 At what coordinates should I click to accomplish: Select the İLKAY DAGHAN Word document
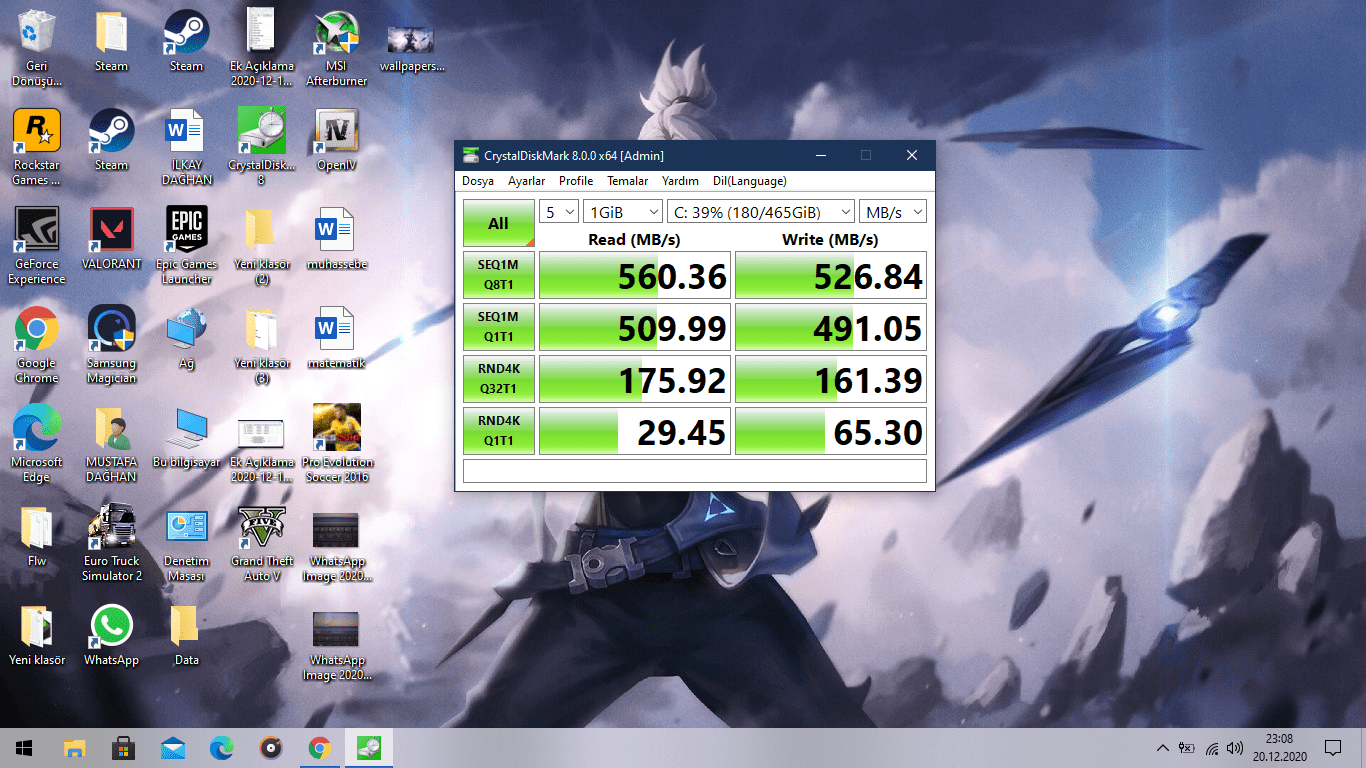187,147
